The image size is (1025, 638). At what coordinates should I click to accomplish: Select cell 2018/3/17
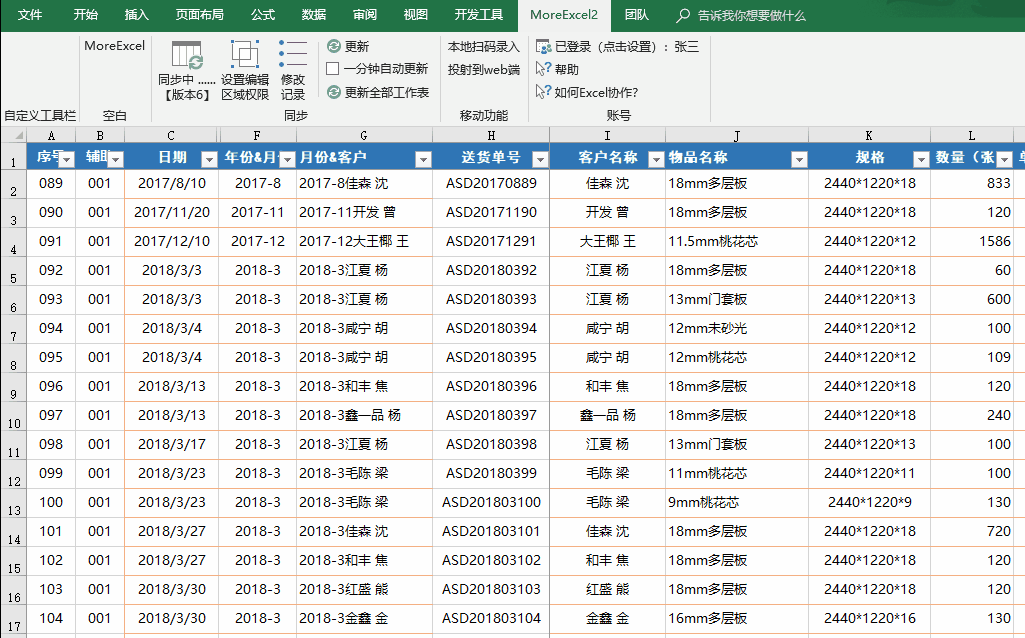pos(172,445)
